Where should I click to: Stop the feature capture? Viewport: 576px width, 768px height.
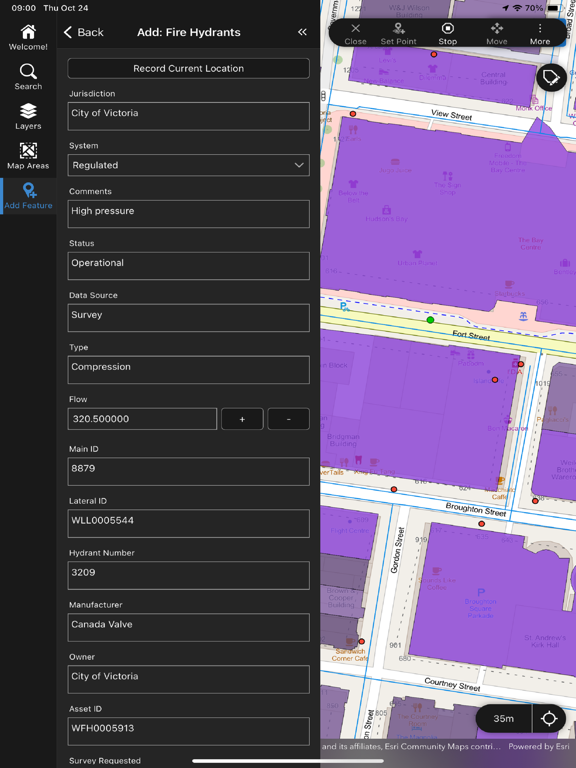[448, 34]
